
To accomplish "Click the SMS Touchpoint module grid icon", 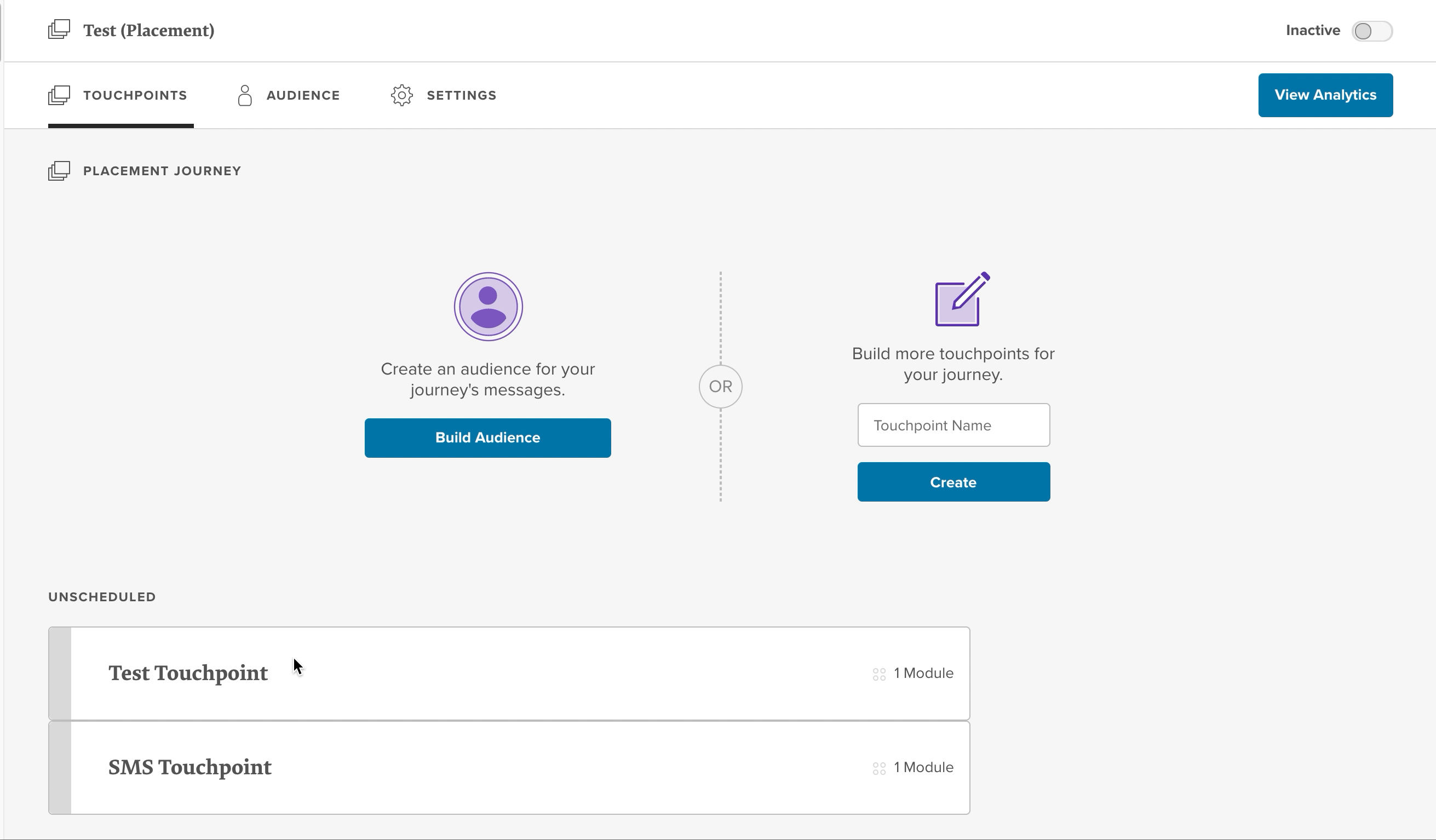I will (x=879, y=768).
